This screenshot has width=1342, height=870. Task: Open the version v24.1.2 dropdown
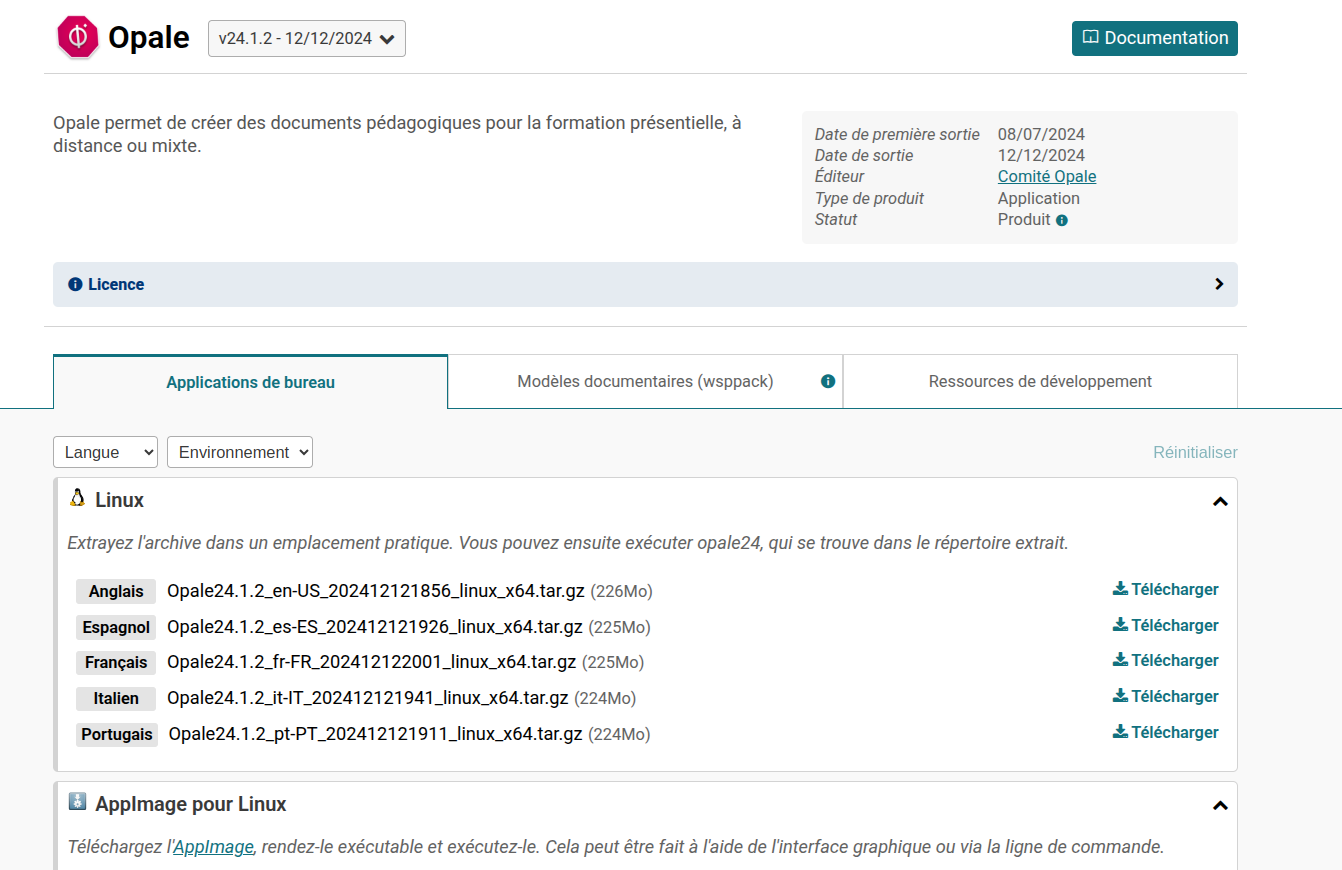click(307, 39)
